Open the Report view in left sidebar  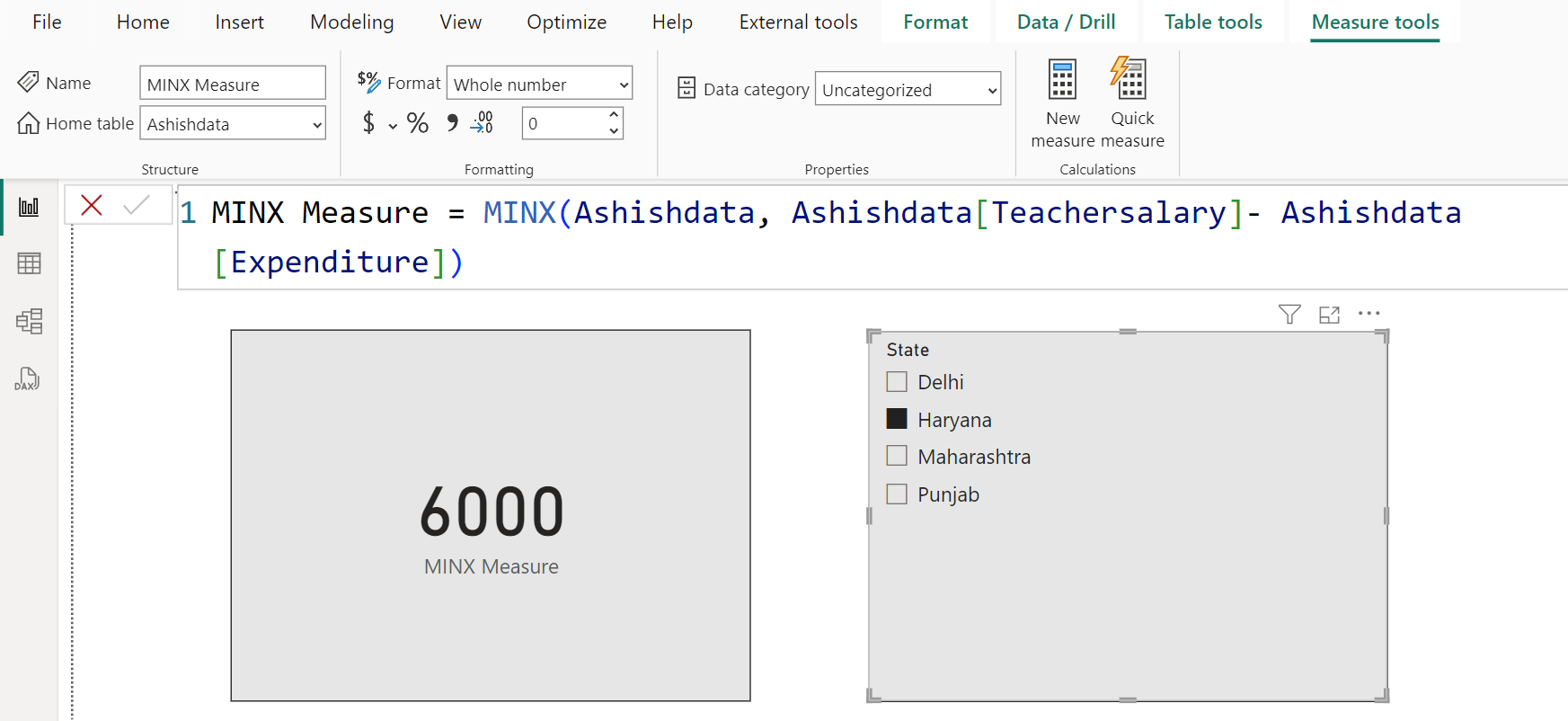tap(29, 207)
